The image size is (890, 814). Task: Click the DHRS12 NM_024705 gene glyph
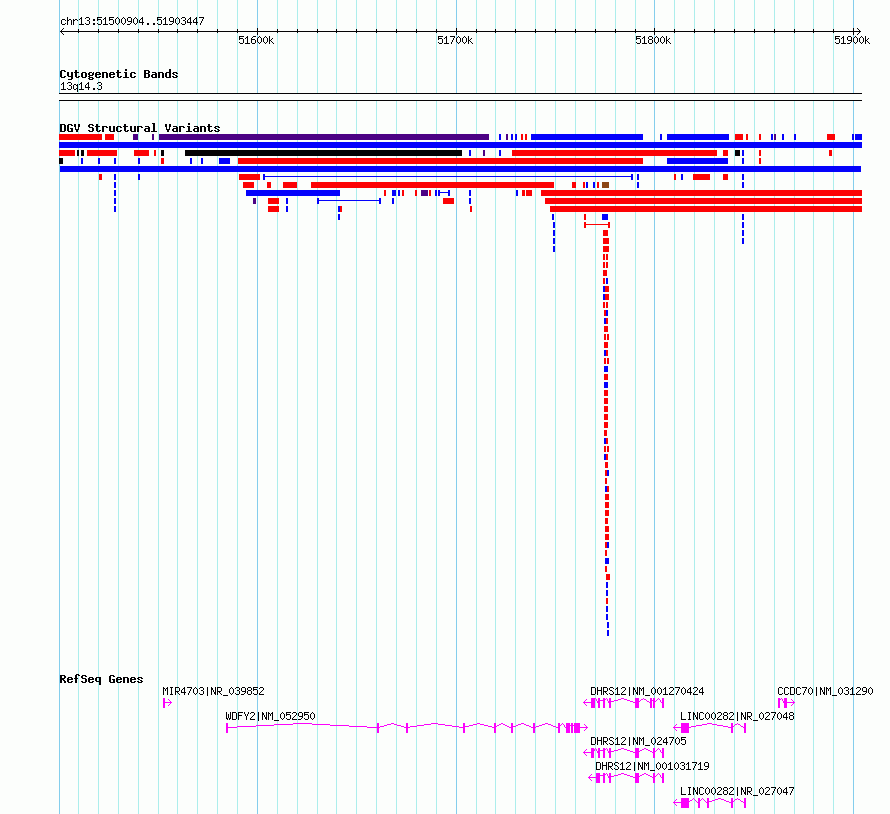pyautogui.click(x=624, y=753)
